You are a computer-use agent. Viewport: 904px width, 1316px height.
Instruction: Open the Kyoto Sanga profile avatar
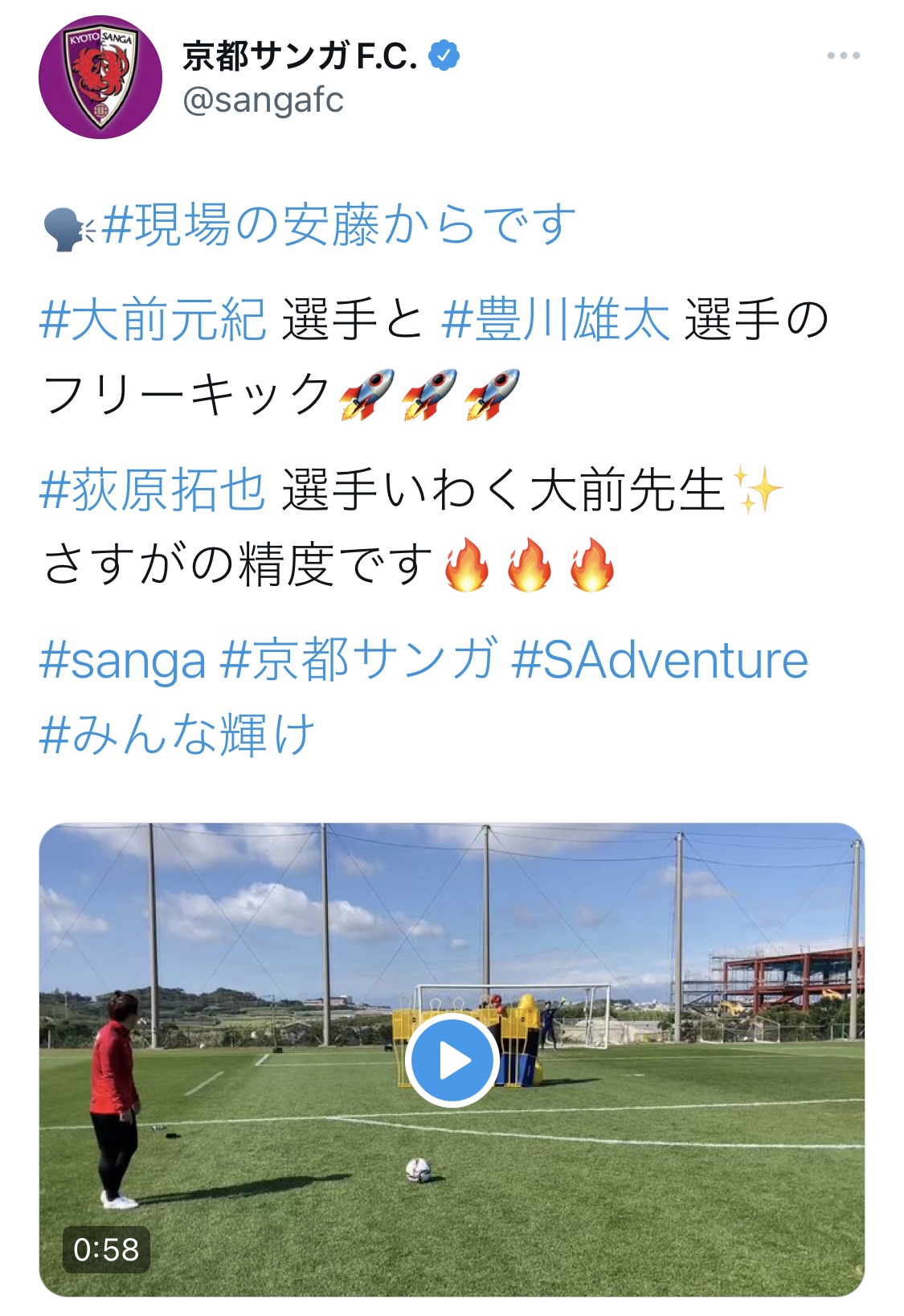coord(100,77)
